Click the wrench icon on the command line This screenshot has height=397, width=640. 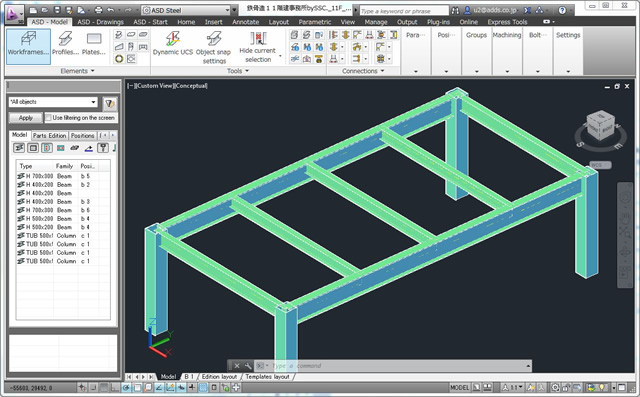click(x=247, y=366)
